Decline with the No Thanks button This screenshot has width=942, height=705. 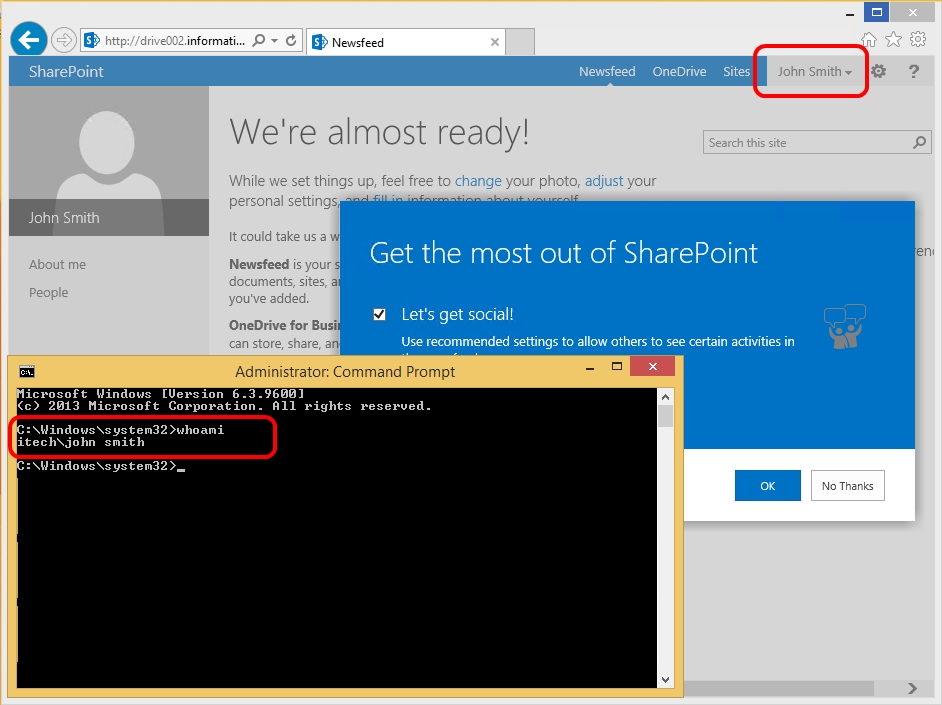coord(847,485)
